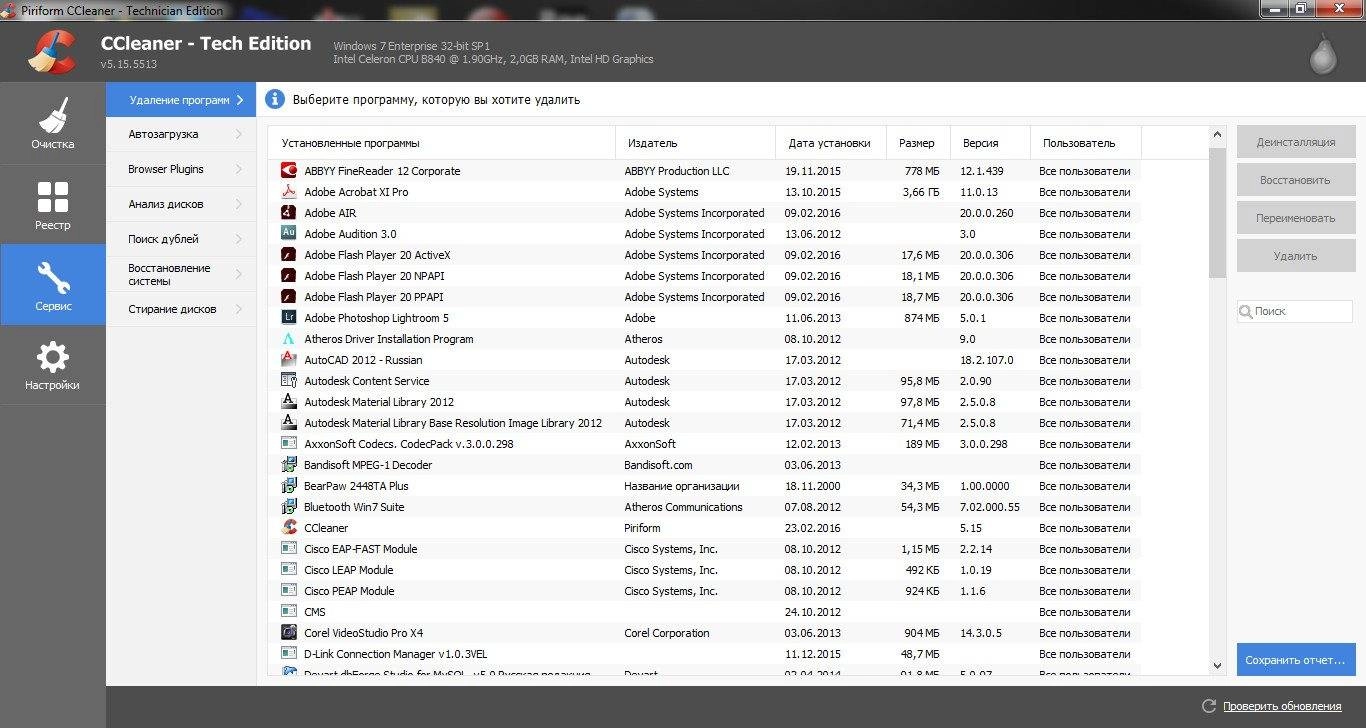The height and width of the screenshot is (728, 1366).
Task: Click the Bluetooth Win7 Suite icon
Action: [x=289, y=506]
